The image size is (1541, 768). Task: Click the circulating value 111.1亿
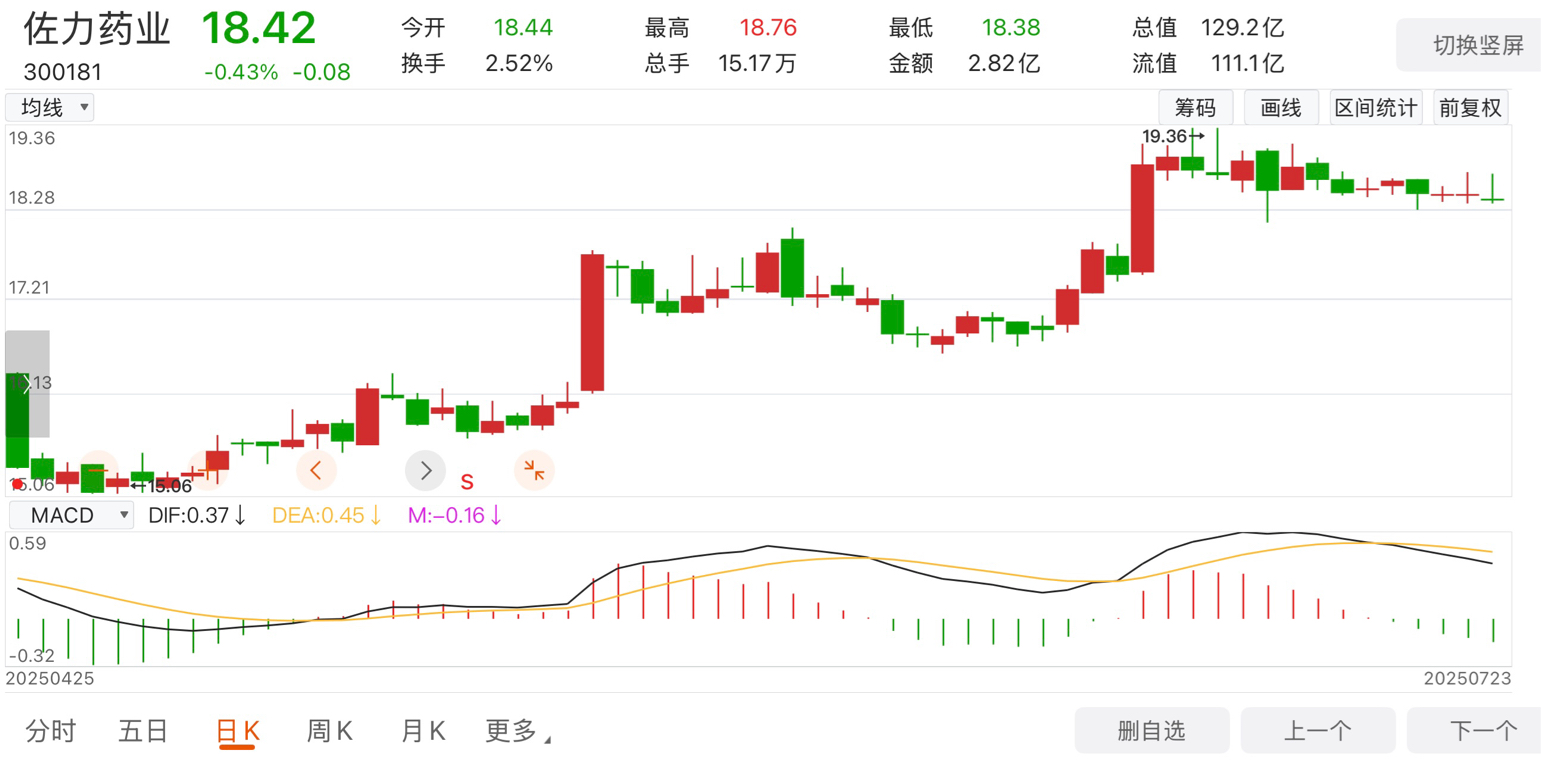1247,64
